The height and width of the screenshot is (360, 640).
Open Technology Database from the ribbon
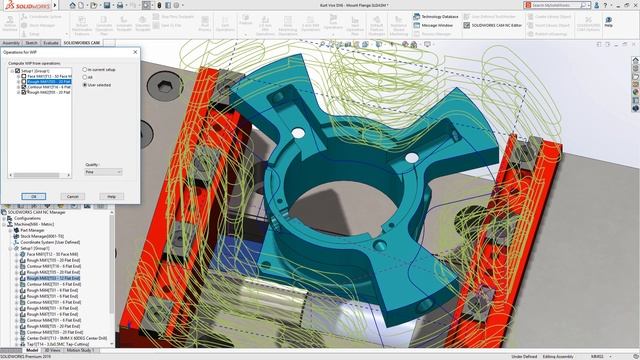pos(436,17)
